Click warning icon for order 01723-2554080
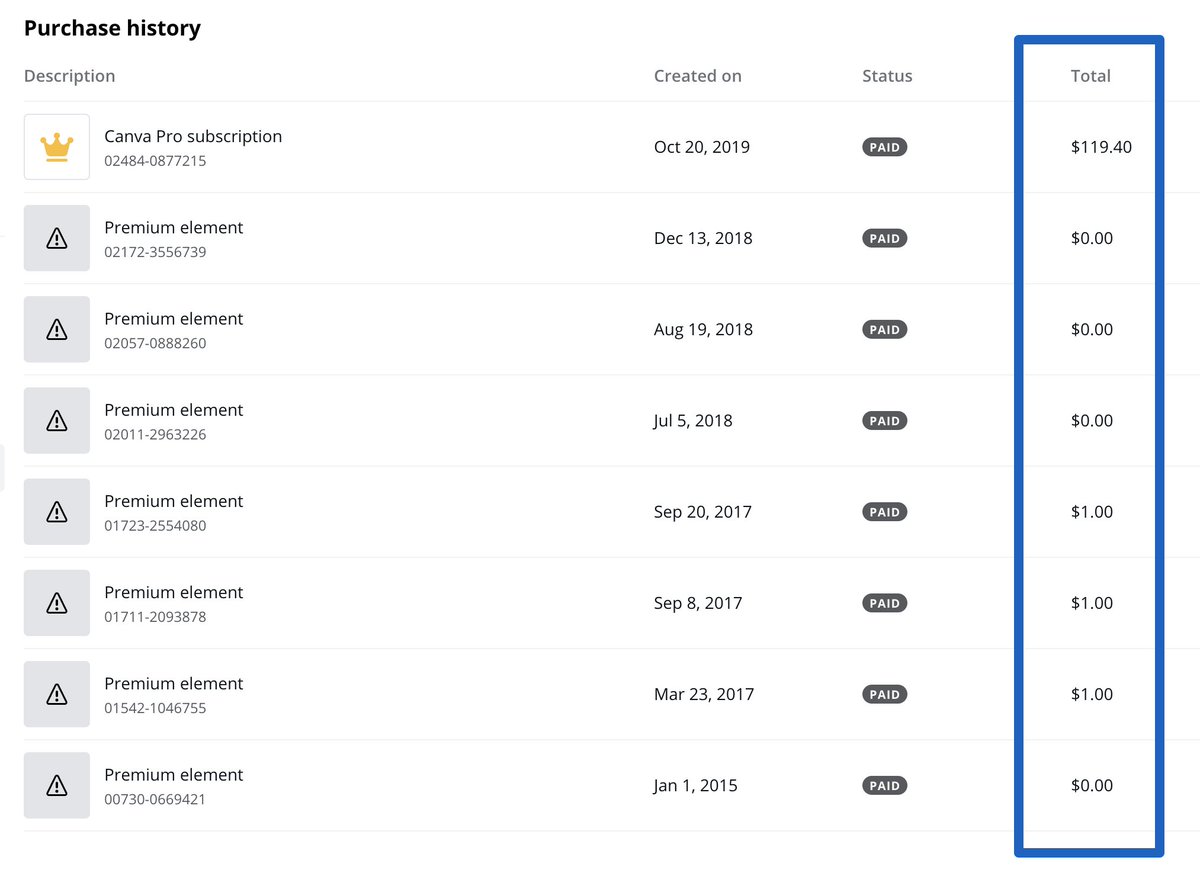Image resolution: width=1200 pixels, height=873 pixels. click(x=57, y=512)
